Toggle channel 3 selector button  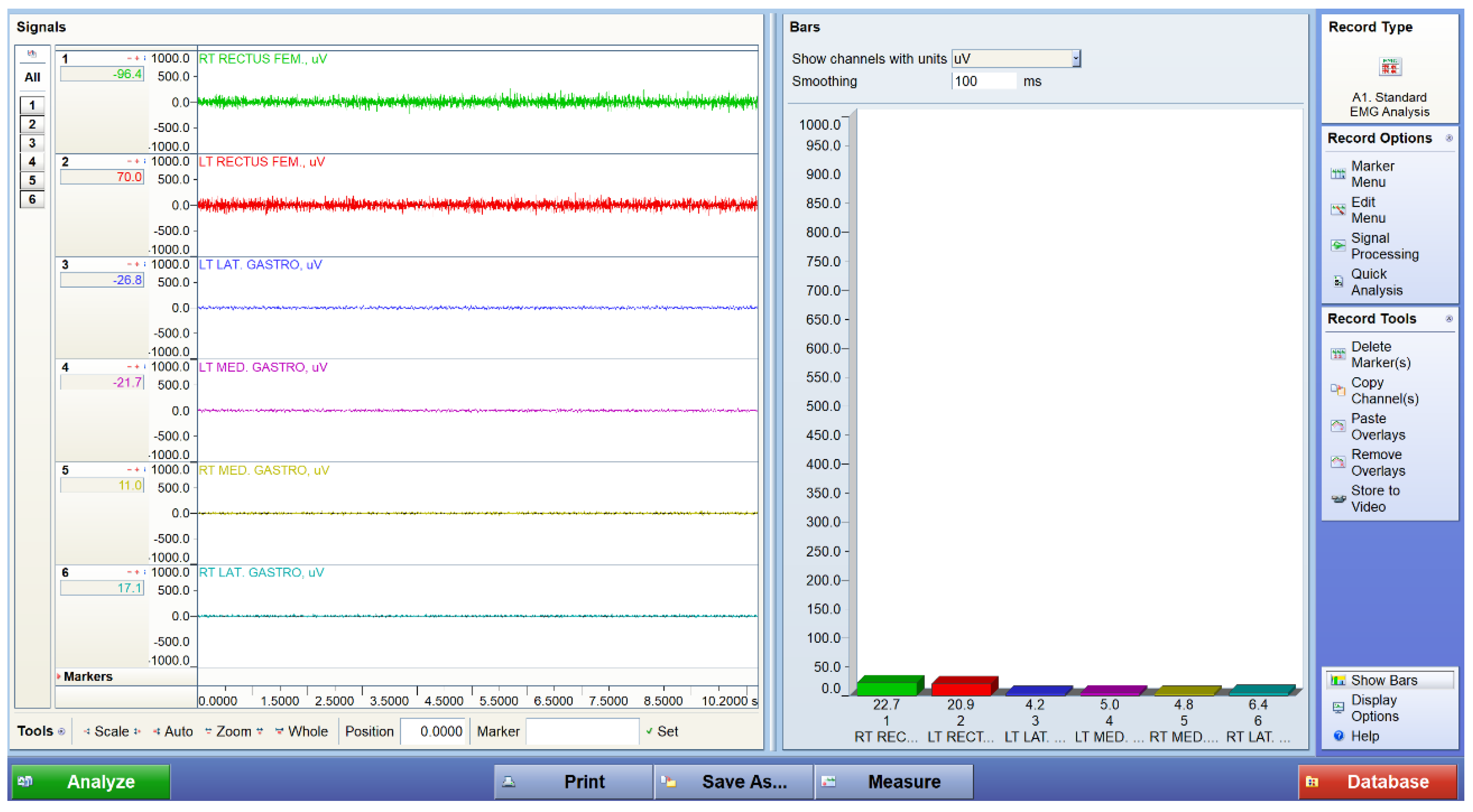[32, 143]
